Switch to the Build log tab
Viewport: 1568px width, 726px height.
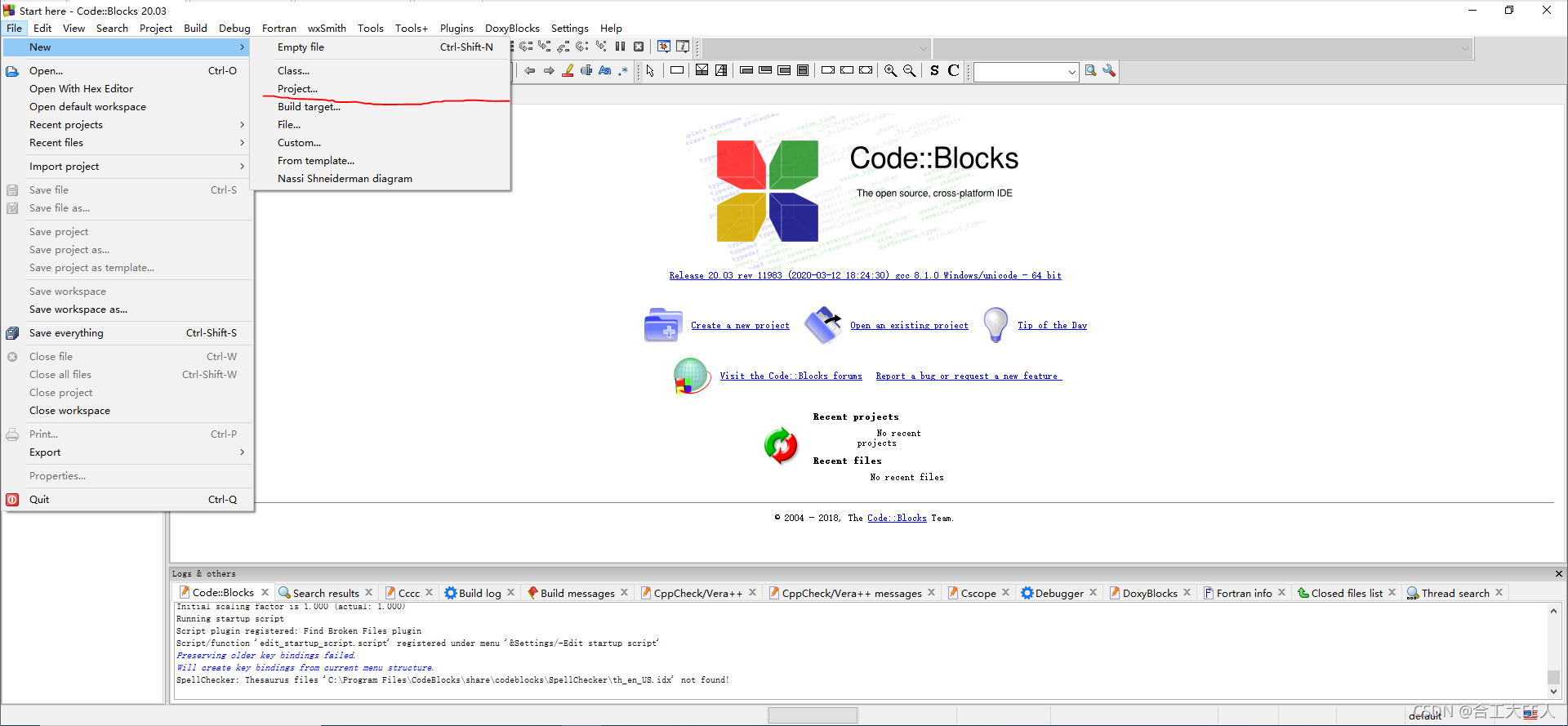[x=479, y=593]
